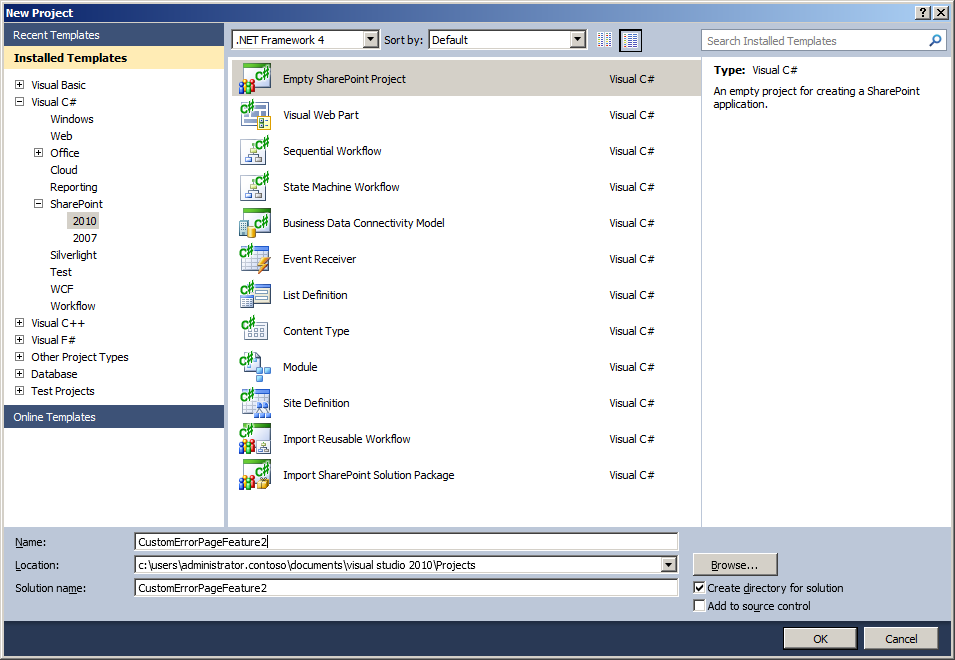Click the Content Type template icon
The width and height of the screenshot is (955, 660).
coord(255,330)
